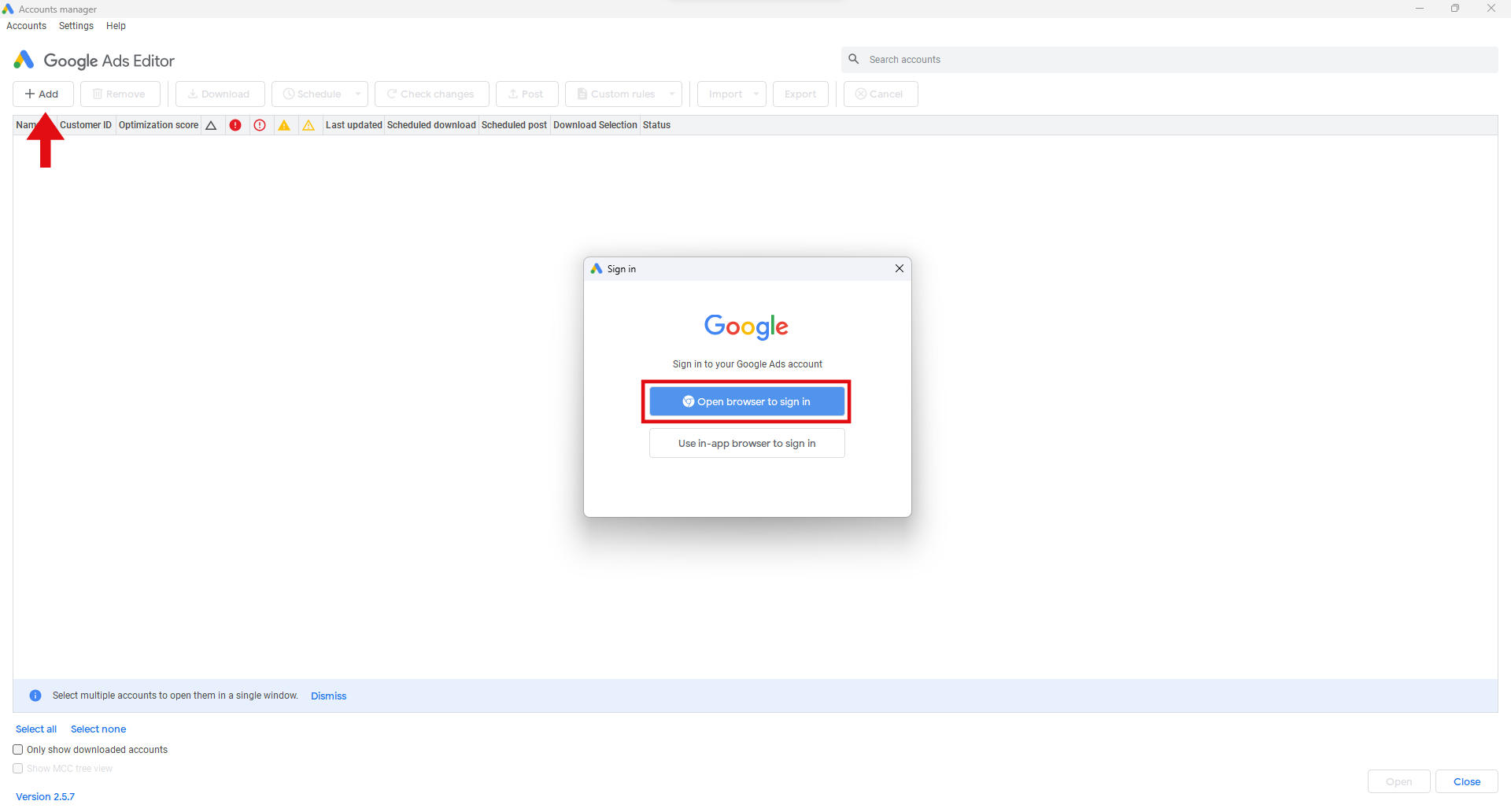This screenshot has width=1511, height=812.
Task: Click the Open button at bottom
Action: pyautogui.click(x=1398, y=781)
